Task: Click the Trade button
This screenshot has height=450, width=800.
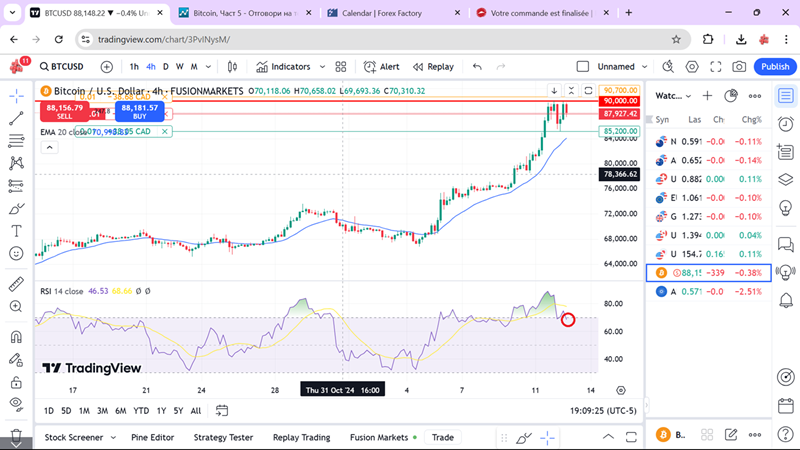Action: (x=442, y=437)
